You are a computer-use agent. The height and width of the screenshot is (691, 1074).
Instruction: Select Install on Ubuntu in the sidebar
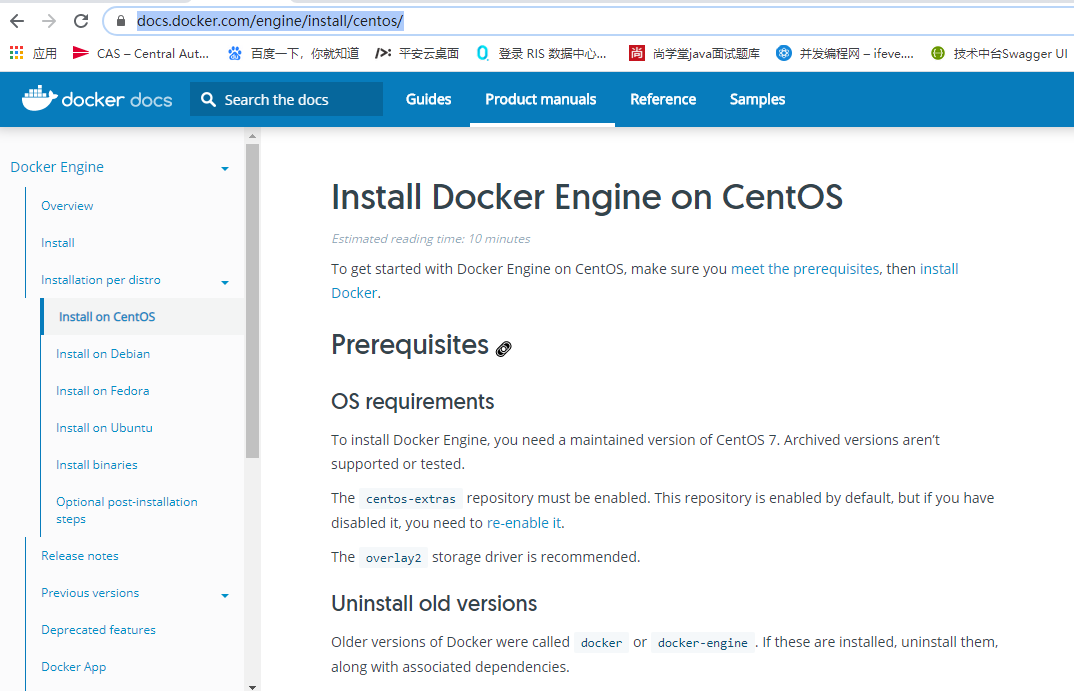tap(104, 427)
